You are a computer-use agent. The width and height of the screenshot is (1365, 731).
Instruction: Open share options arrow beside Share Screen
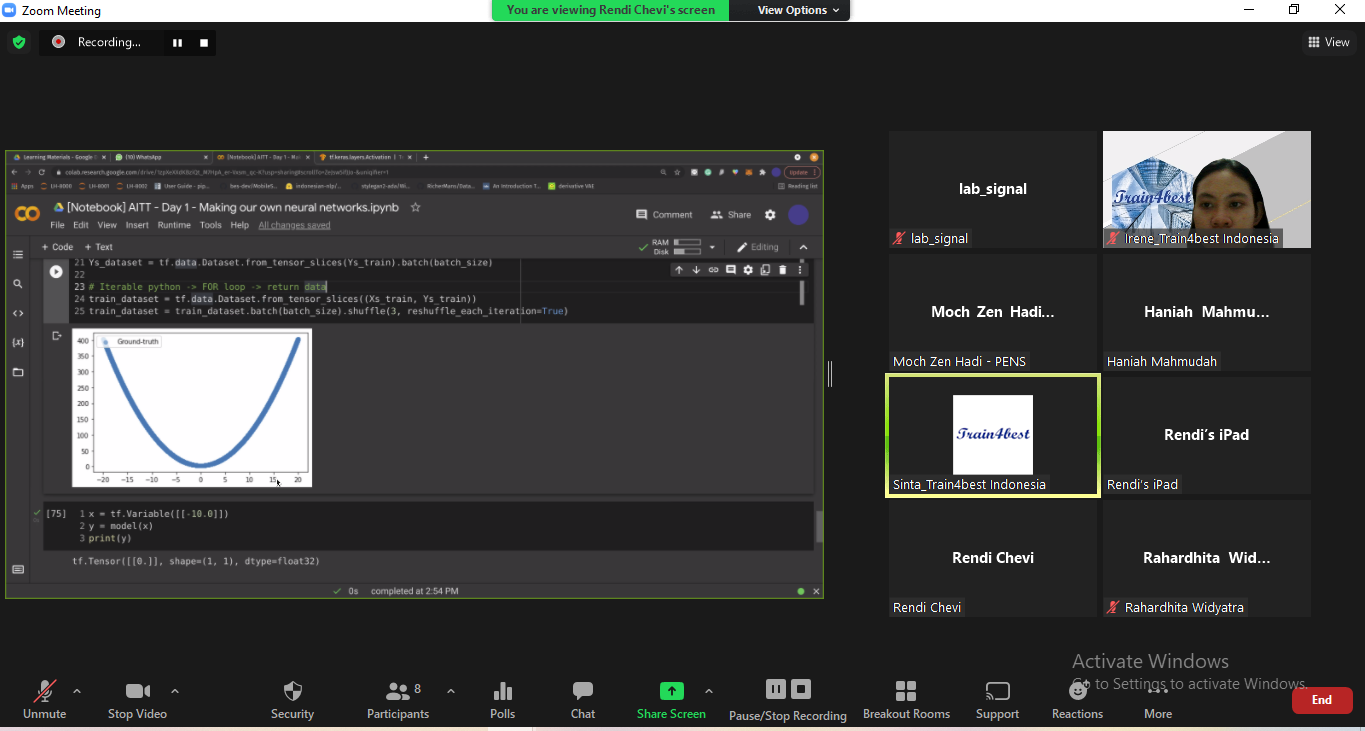(x=709, y=691)
